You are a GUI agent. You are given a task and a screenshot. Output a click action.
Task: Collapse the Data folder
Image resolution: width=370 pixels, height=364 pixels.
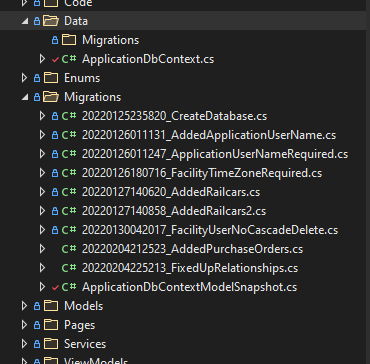(25, 21)
